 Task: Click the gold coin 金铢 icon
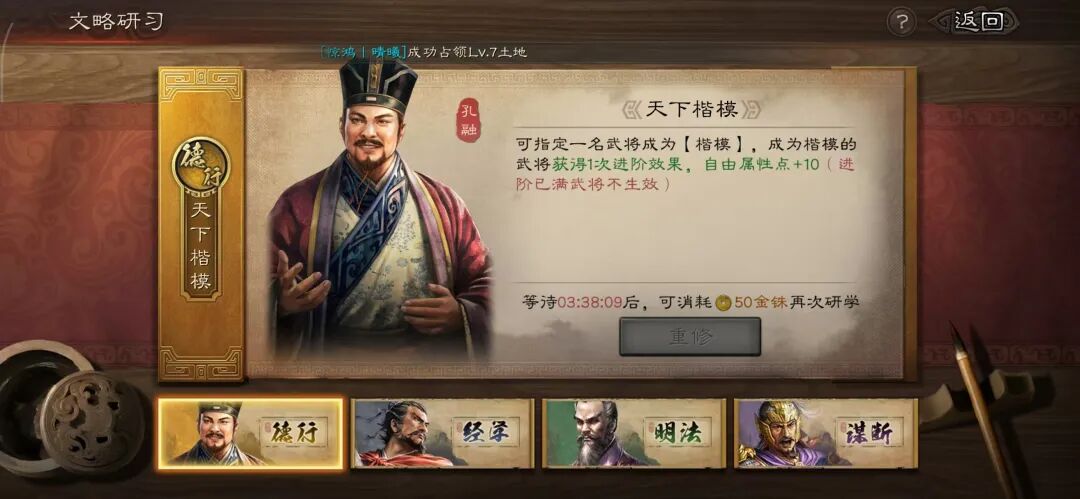pos(723,302)
